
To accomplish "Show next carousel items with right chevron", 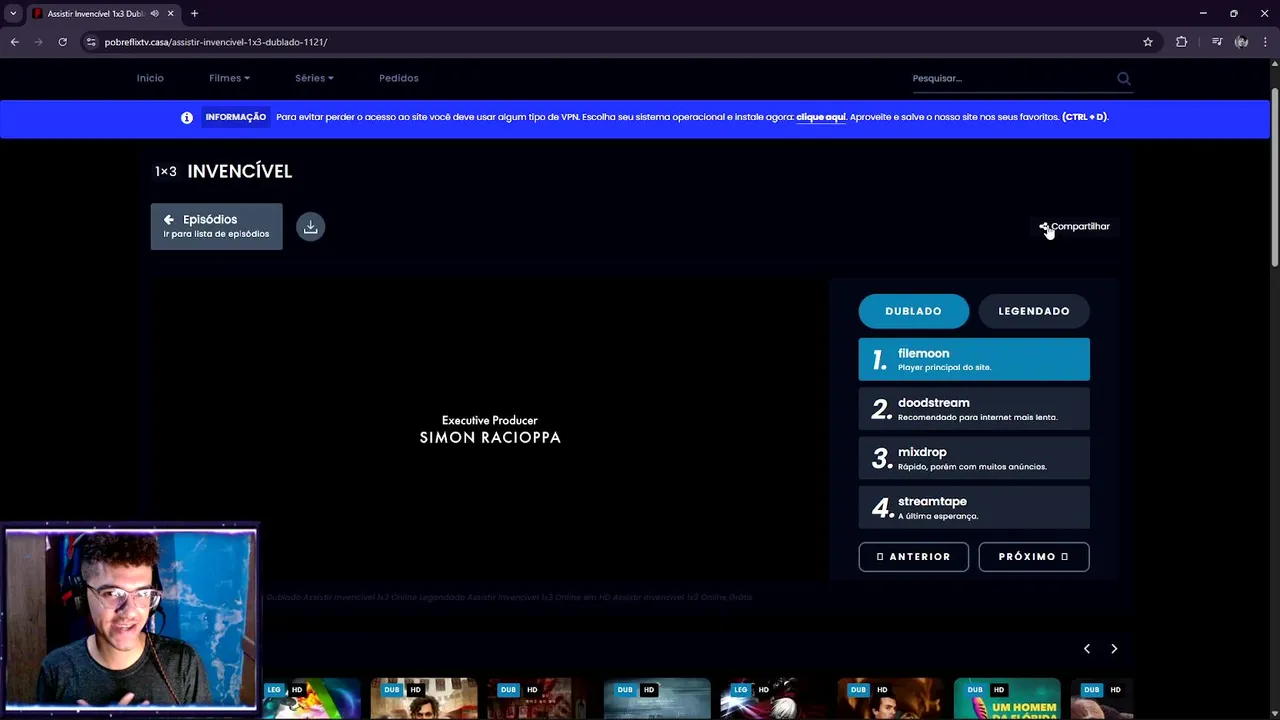I will click(x=1114, y=649).
